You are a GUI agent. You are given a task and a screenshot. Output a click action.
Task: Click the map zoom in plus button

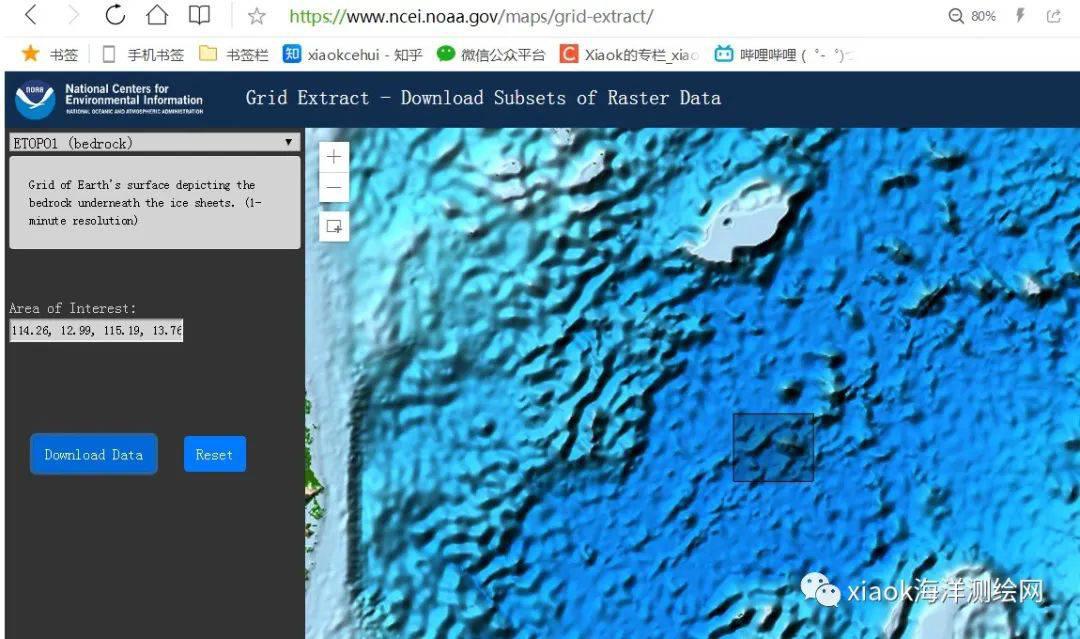pos(334,157)
